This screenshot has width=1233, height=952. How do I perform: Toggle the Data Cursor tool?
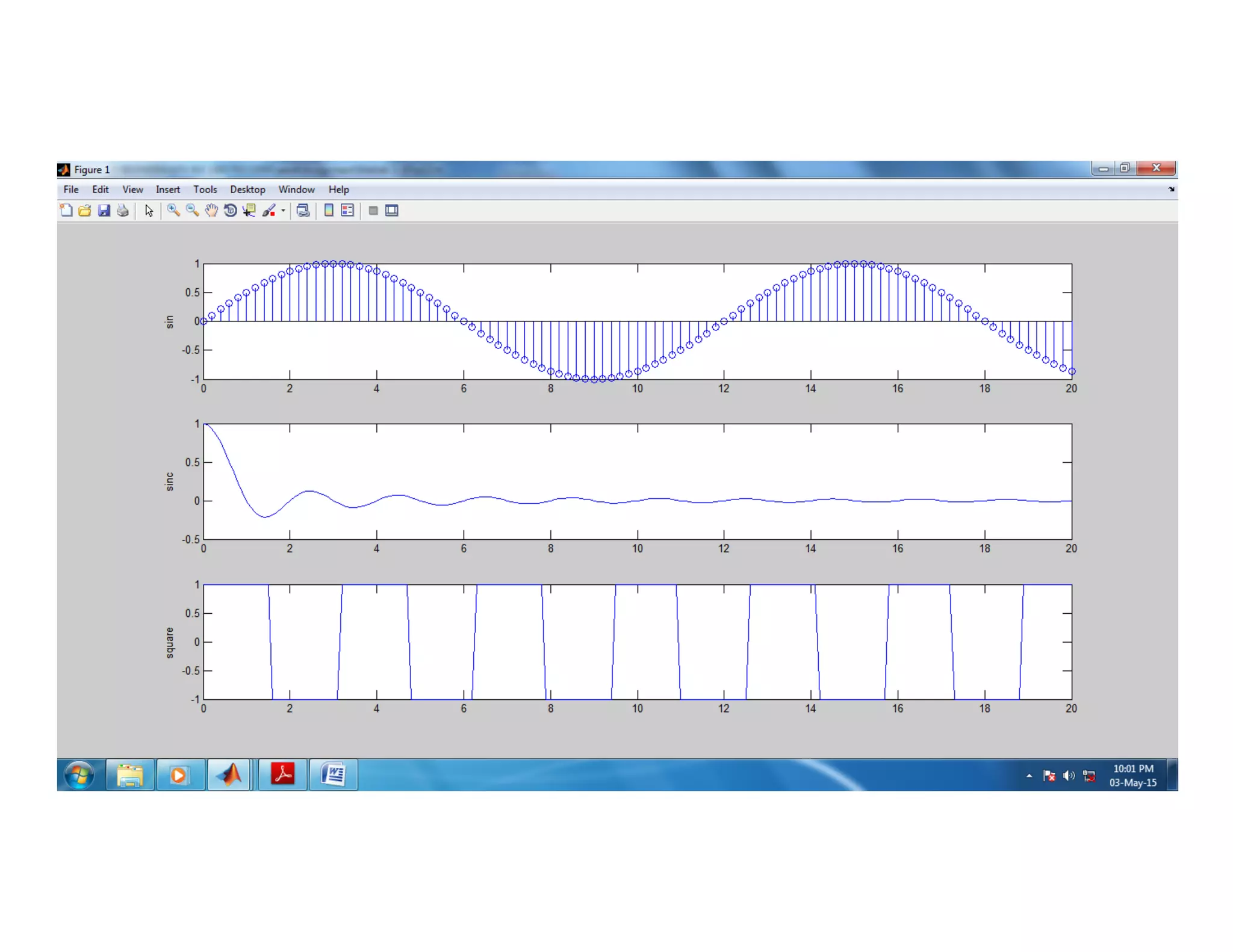point(249,211)
